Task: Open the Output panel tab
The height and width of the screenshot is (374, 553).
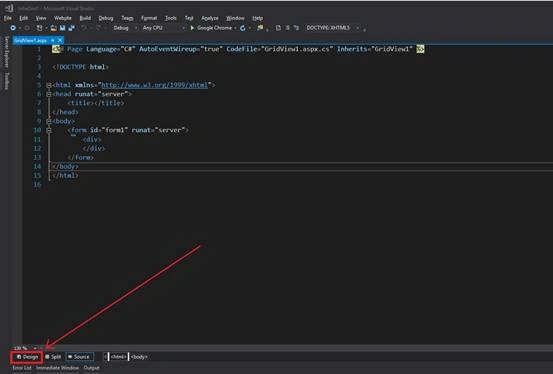Action: [91, 368]
